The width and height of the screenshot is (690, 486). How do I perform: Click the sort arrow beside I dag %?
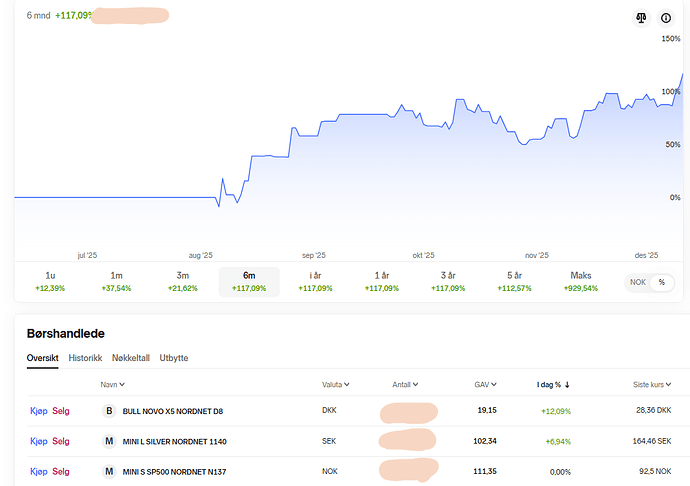coord(567,384)
